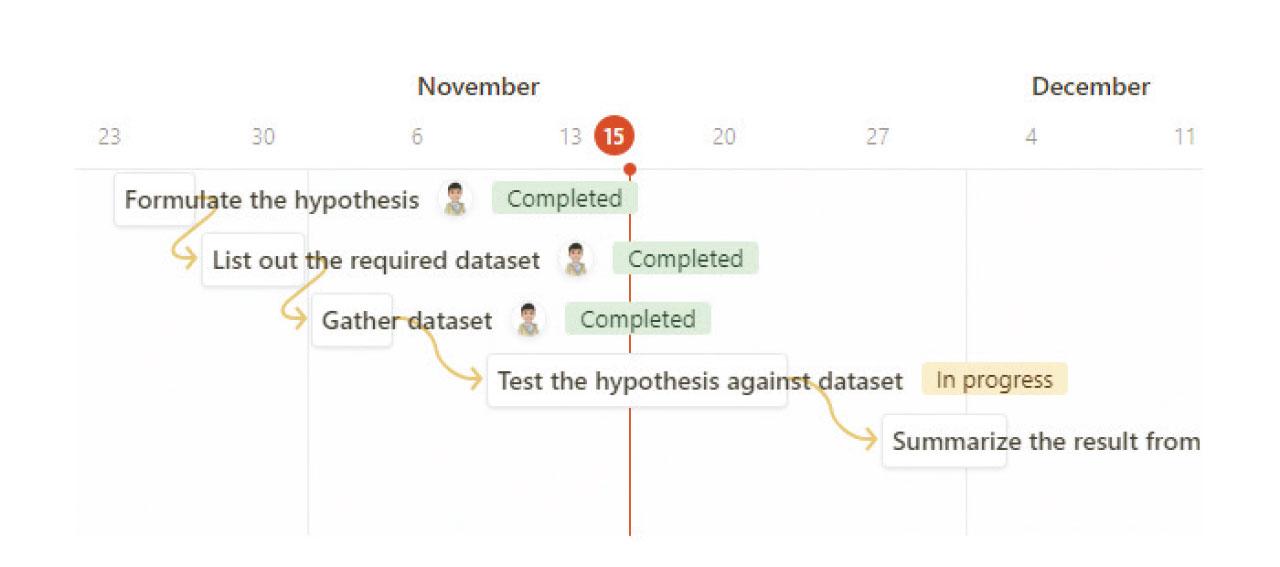Open Test the hypothesis against dataset task
Viewport: 1280px width, 567px height.
637,381
